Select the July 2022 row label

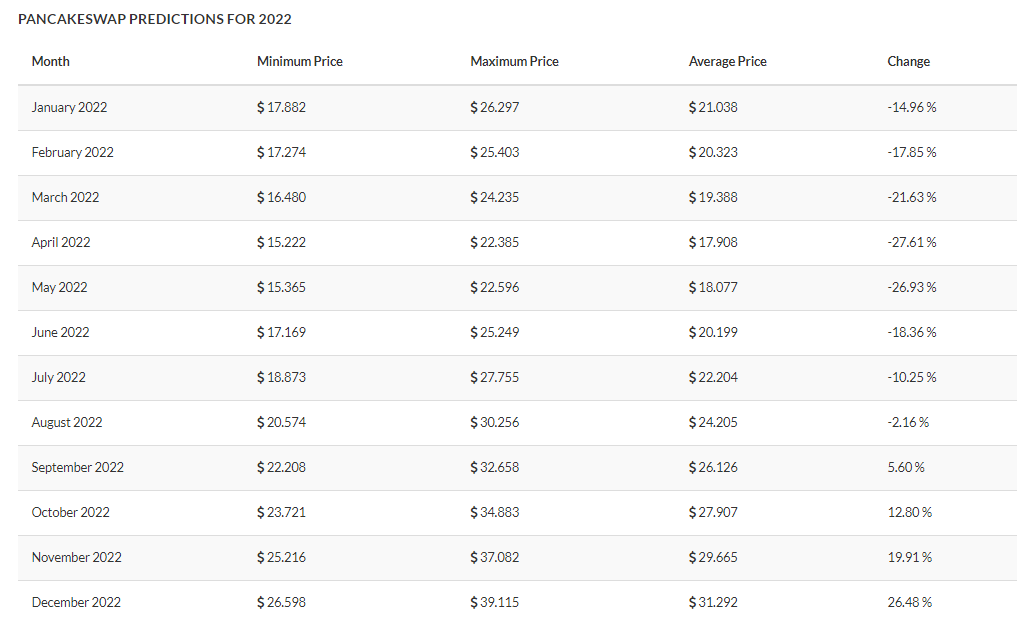(x=59, y=377)
